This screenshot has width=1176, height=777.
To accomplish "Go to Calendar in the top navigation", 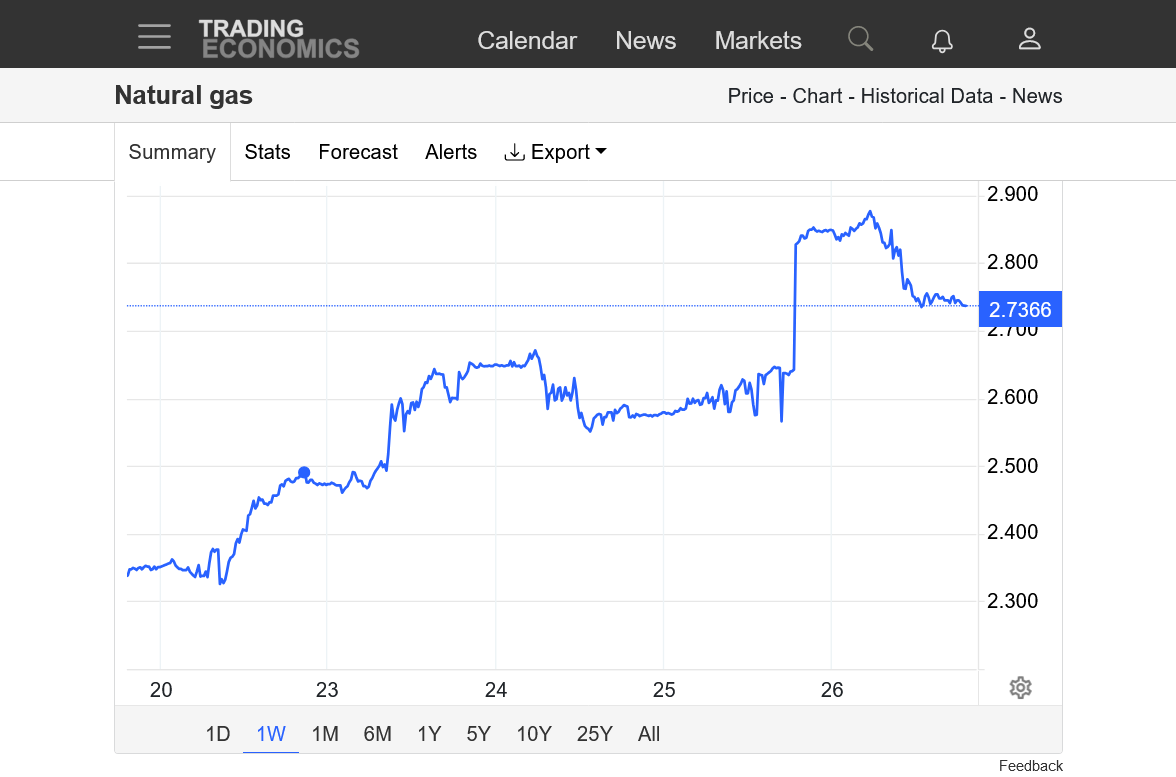I will [x=527, y=40].
